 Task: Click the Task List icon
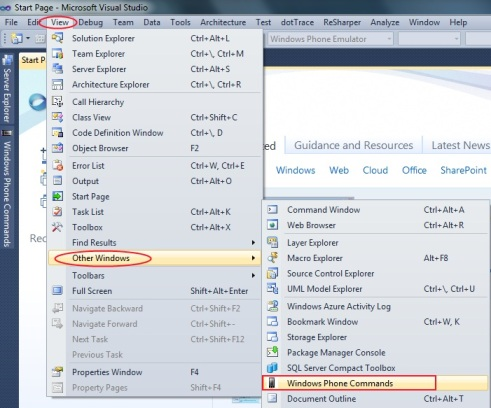click(x=57, y=212)
